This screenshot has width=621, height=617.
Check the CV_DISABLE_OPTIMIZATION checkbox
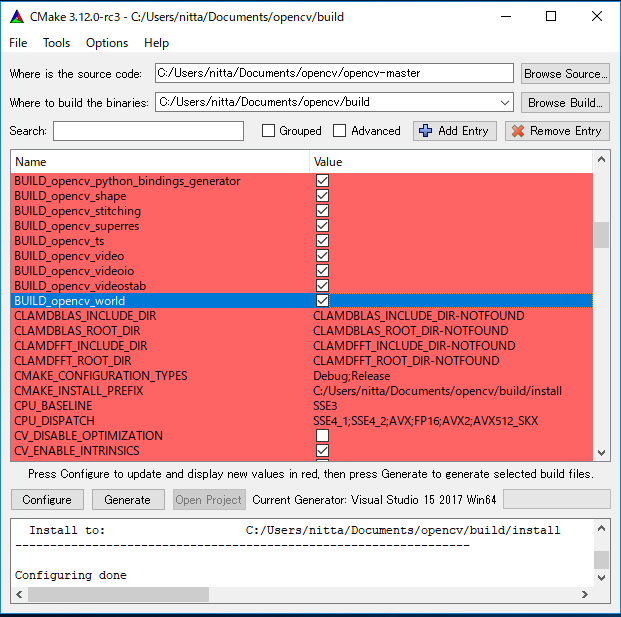[x=322, y=436]
